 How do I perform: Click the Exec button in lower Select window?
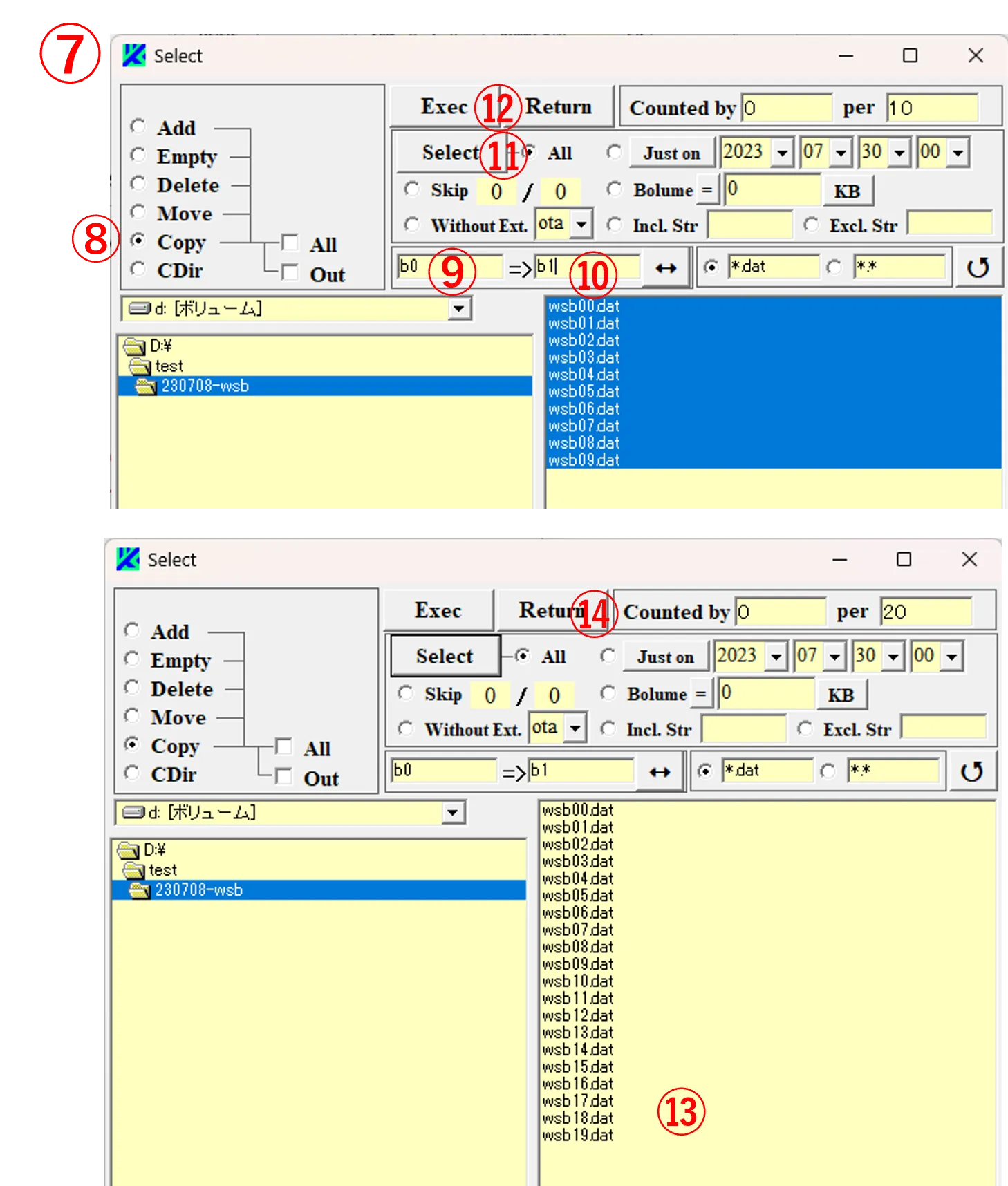[438, 610]
